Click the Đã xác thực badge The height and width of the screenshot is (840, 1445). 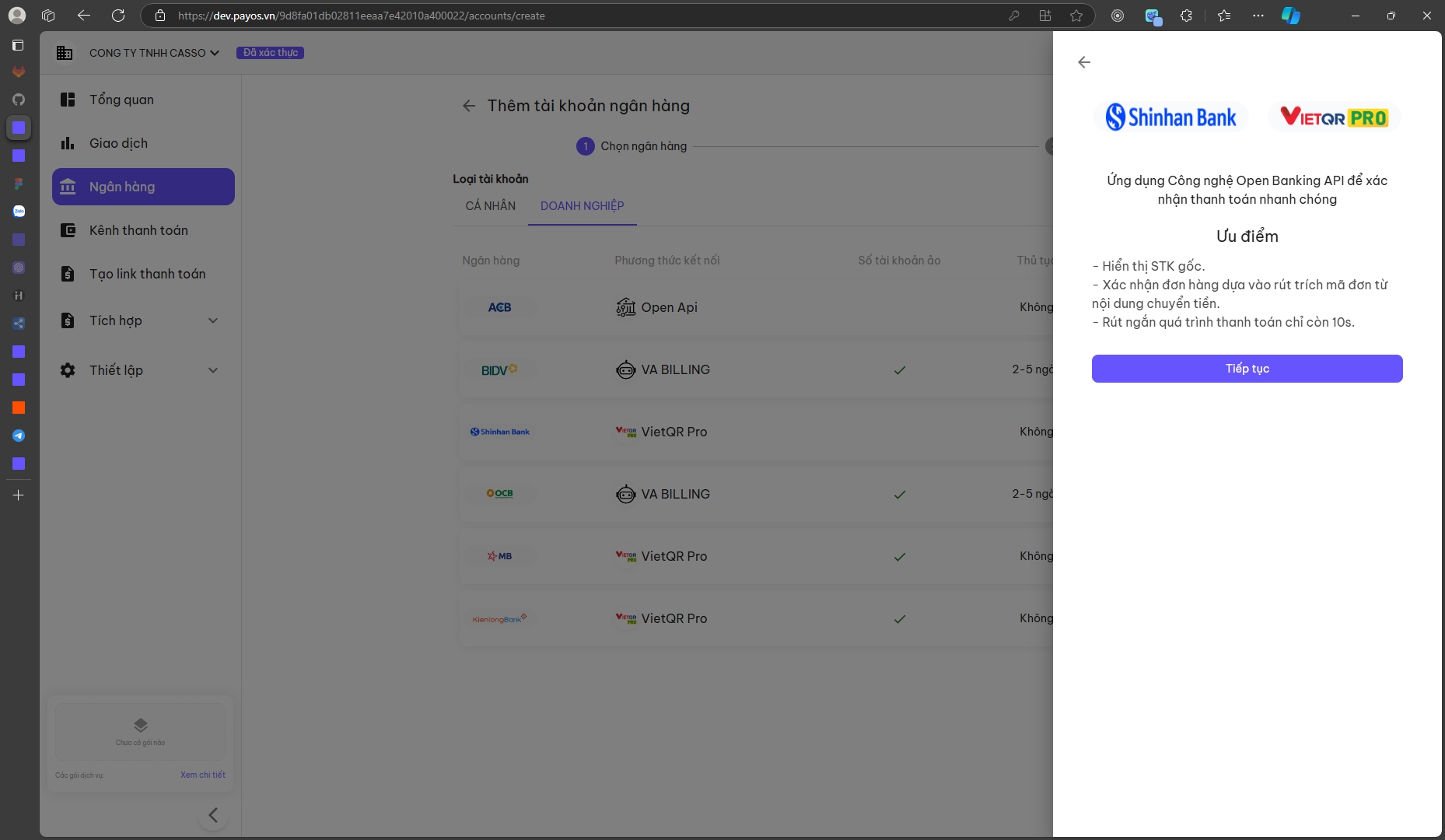tap(270, 53)
